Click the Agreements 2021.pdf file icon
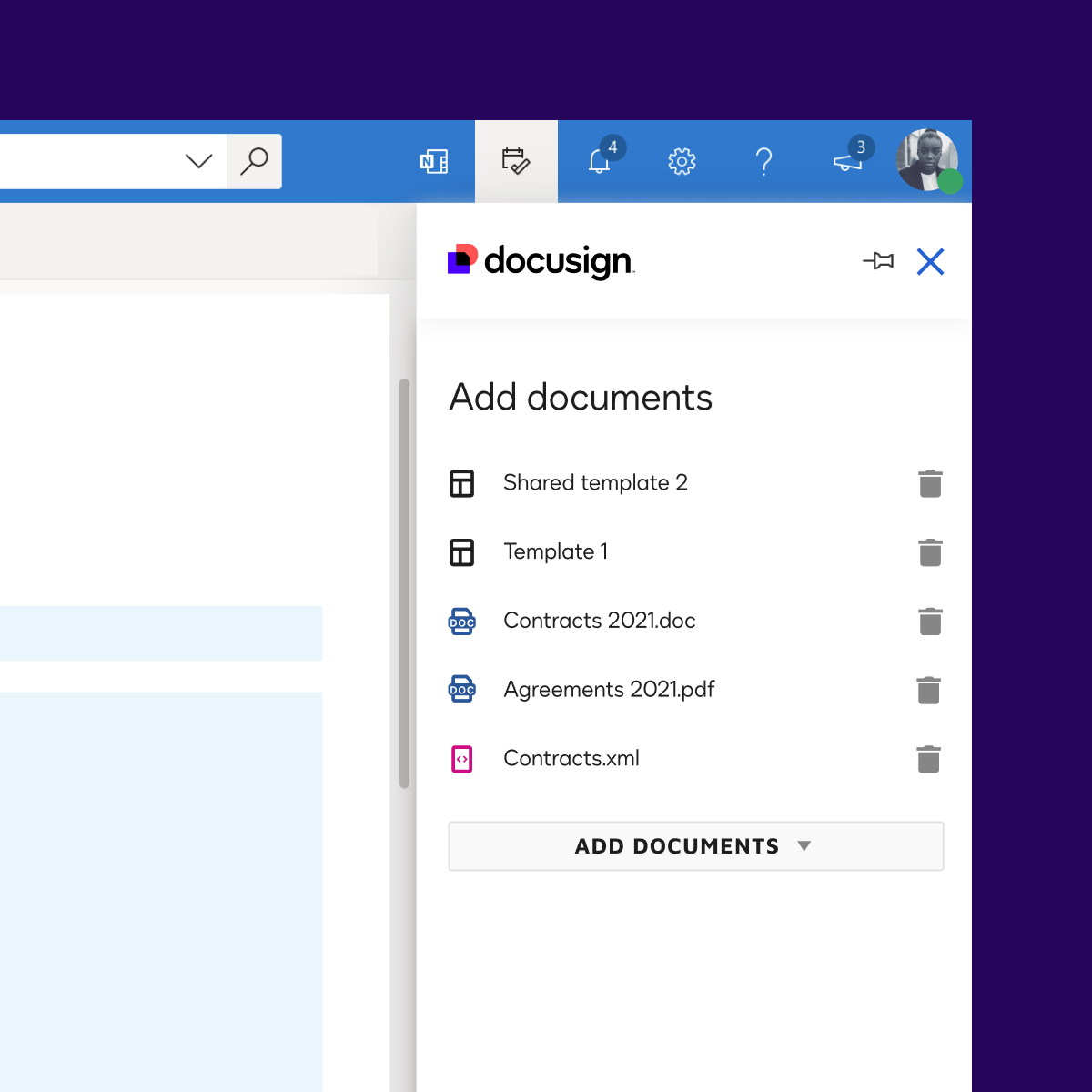1092x1092 pixels. (462, 690)
